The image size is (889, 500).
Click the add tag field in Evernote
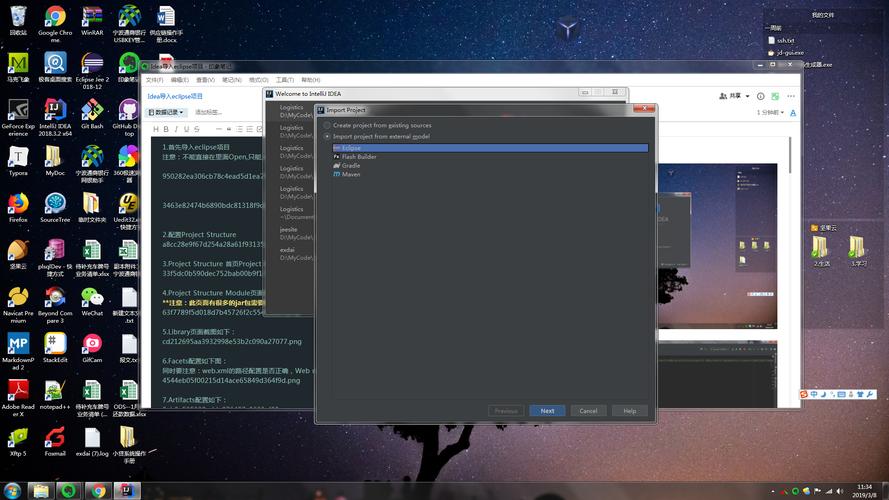[208, 112]
